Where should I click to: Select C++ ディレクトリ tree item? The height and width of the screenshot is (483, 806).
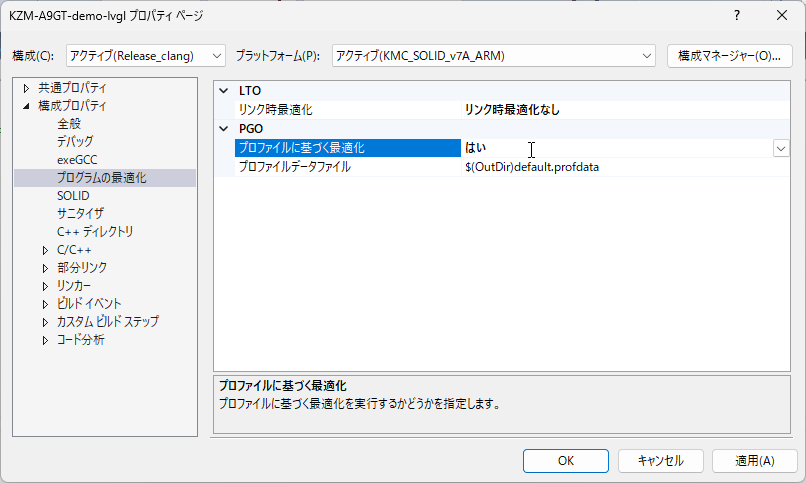click(x=95, y=232)
